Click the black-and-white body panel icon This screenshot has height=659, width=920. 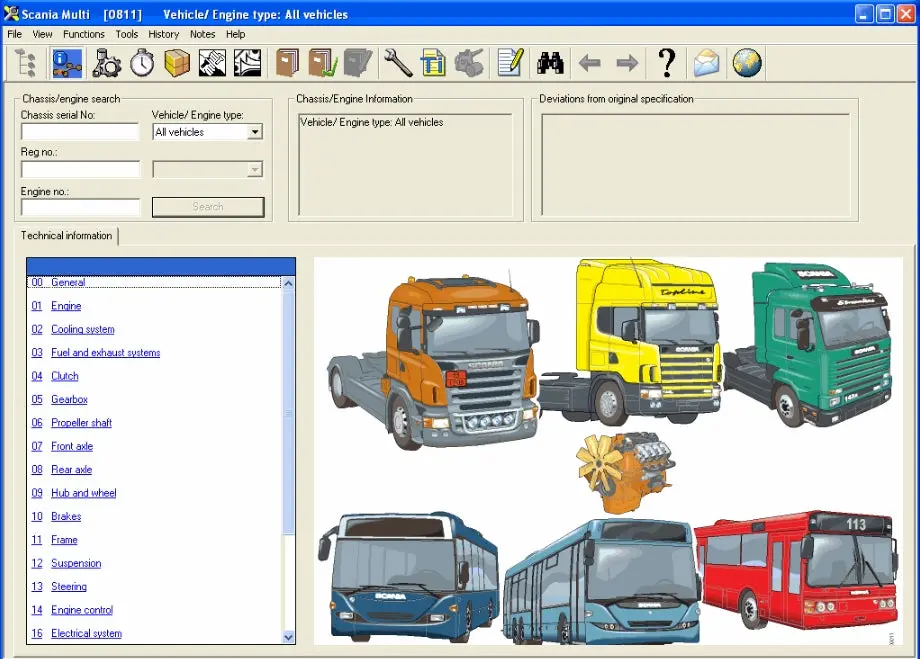(248, 63)
